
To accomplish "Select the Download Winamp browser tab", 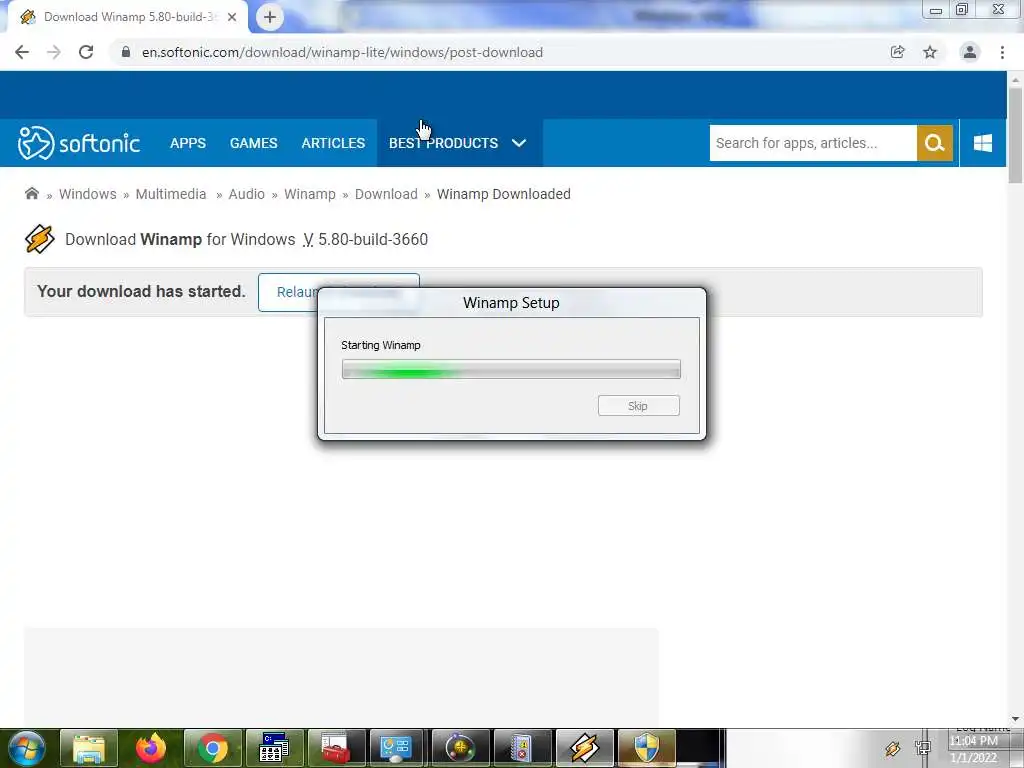I will (x=128, y=17).
